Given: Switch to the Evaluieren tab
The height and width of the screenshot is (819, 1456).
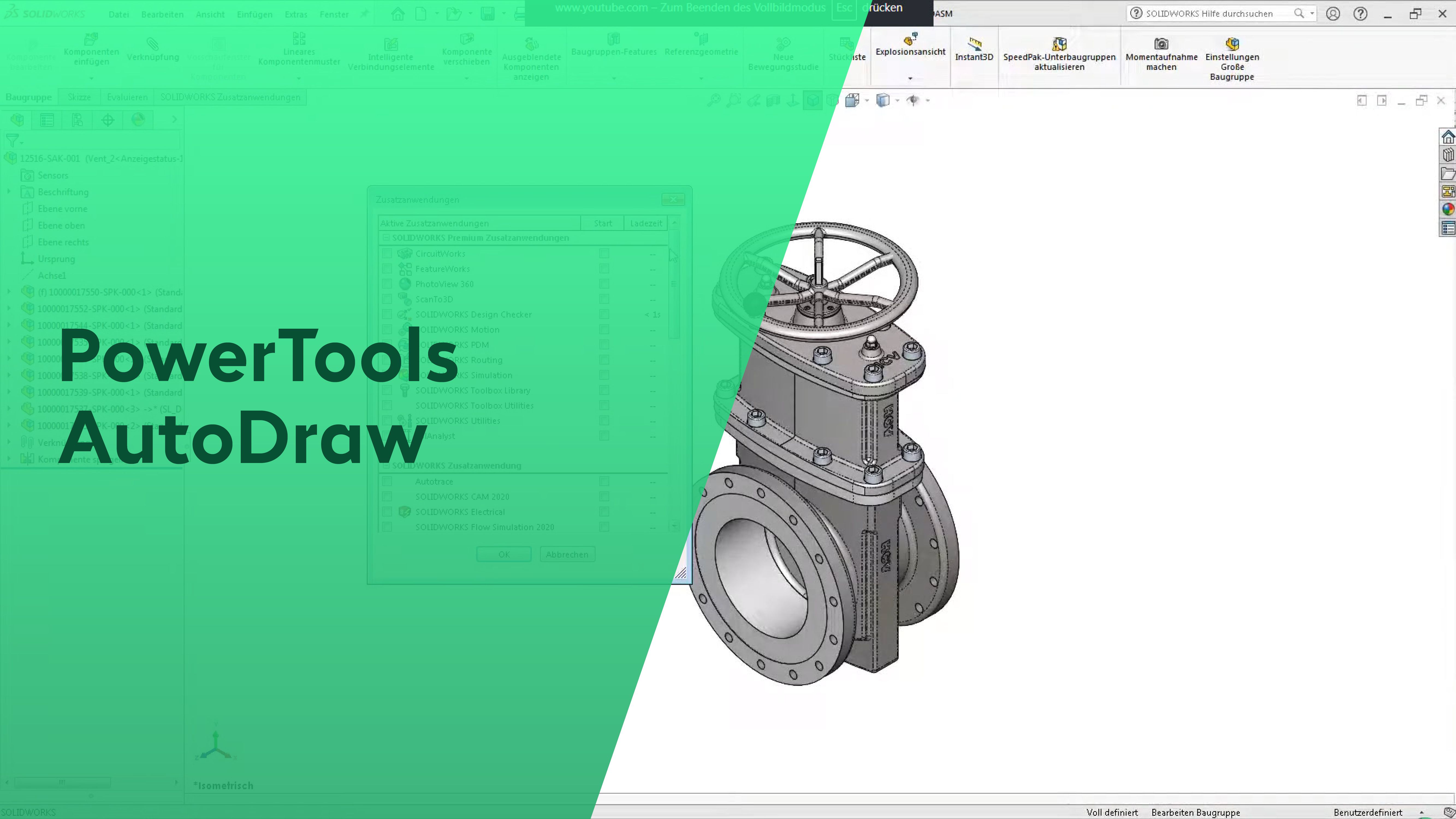Looking at the screenshot, I should [x=127, y=97].
